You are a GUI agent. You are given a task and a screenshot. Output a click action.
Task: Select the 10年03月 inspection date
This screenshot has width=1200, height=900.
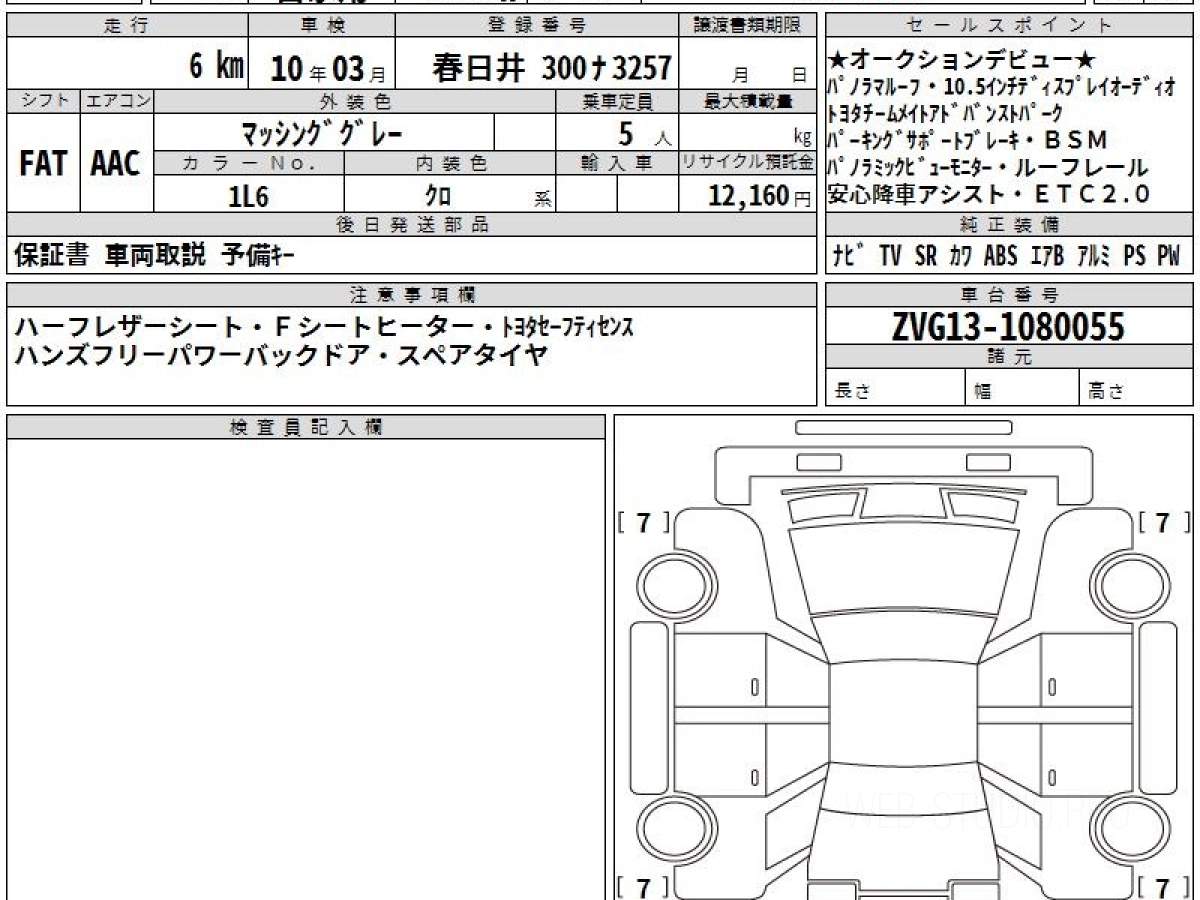point(328,68)
